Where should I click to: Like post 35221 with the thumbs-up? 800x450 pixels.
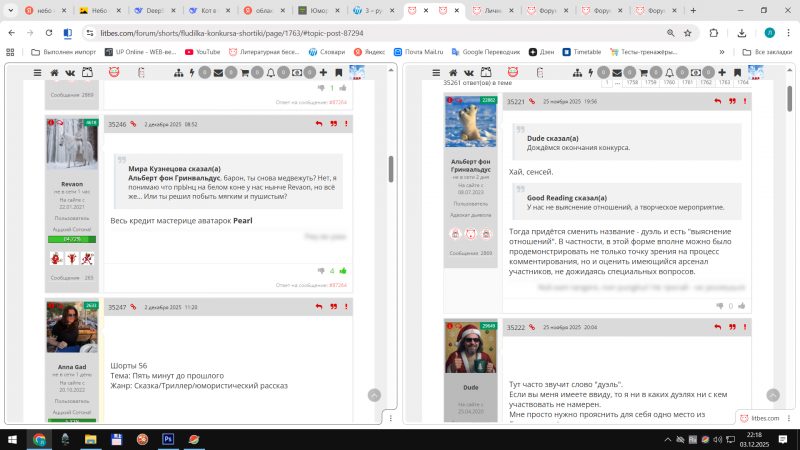[741, 305]
